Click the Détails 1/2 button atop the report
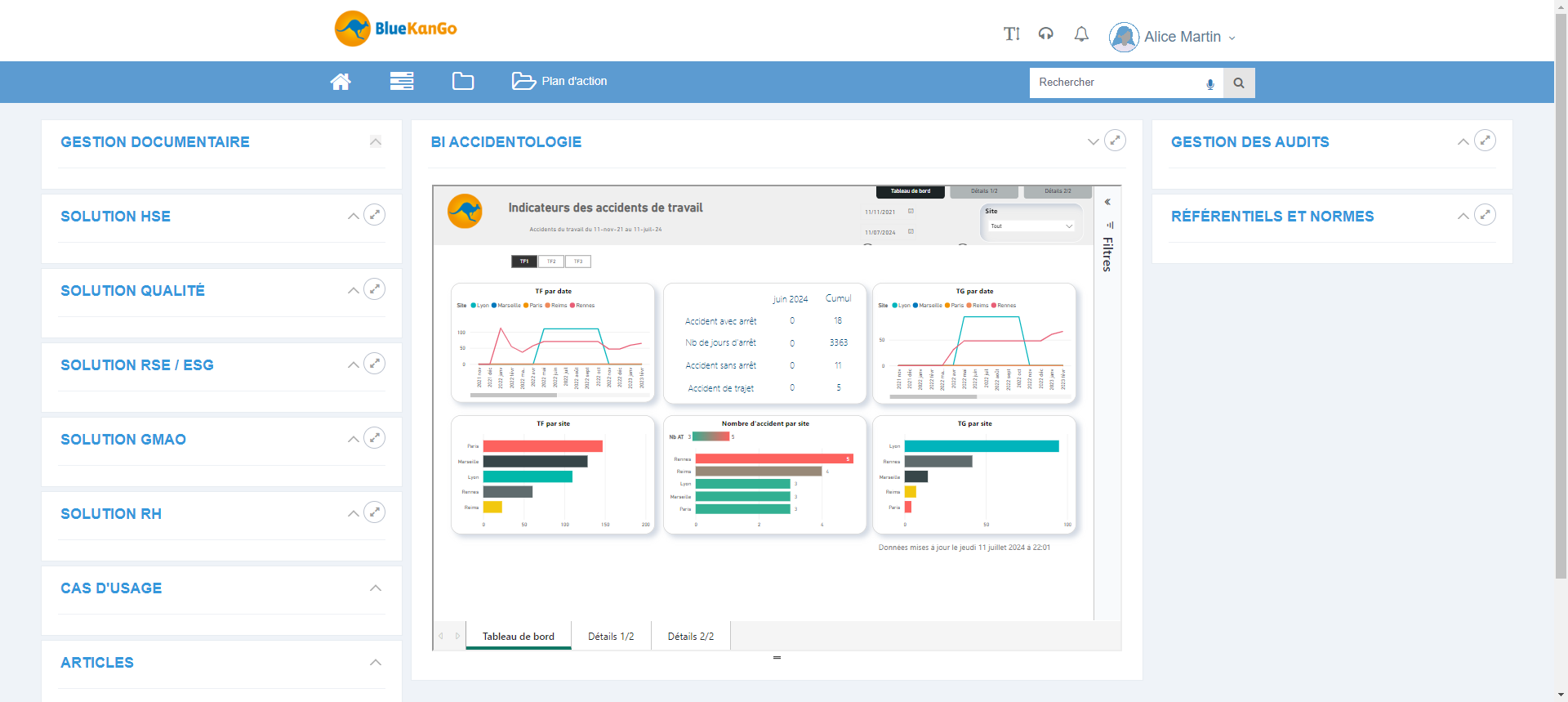The height and width of the screenshot is (702, 1568). click(984, 191)
